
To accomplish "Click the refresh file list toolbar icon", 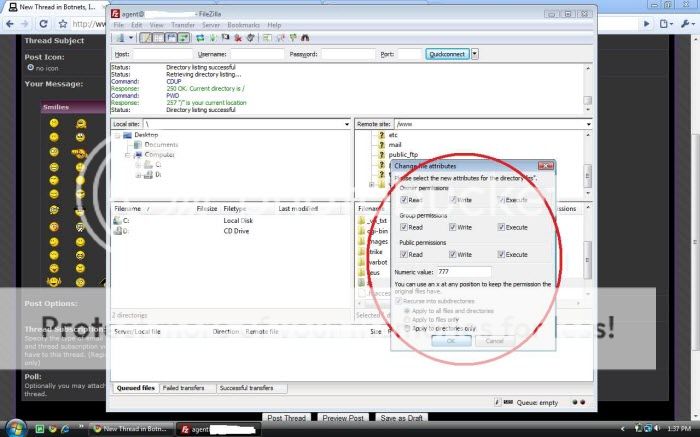I will (x=200, y=37).
